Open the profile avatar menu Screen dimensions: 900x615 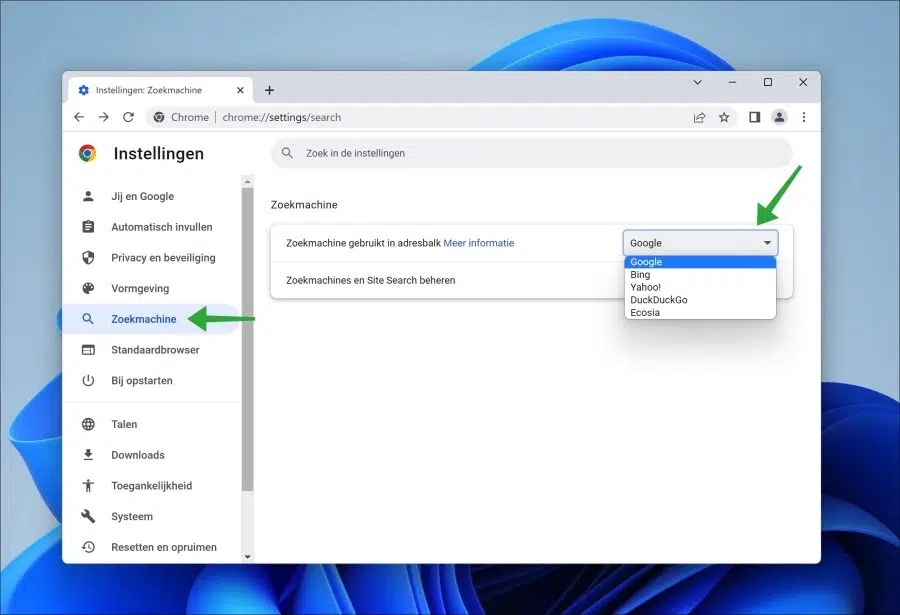(779, 117)
